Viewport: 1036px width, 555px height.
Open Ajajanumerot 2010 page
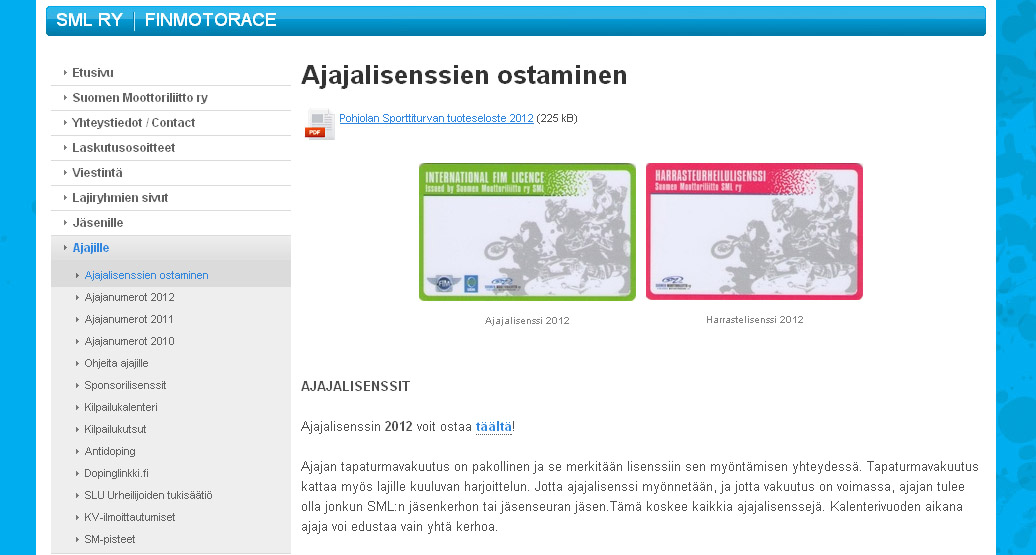tap(130, 342)
